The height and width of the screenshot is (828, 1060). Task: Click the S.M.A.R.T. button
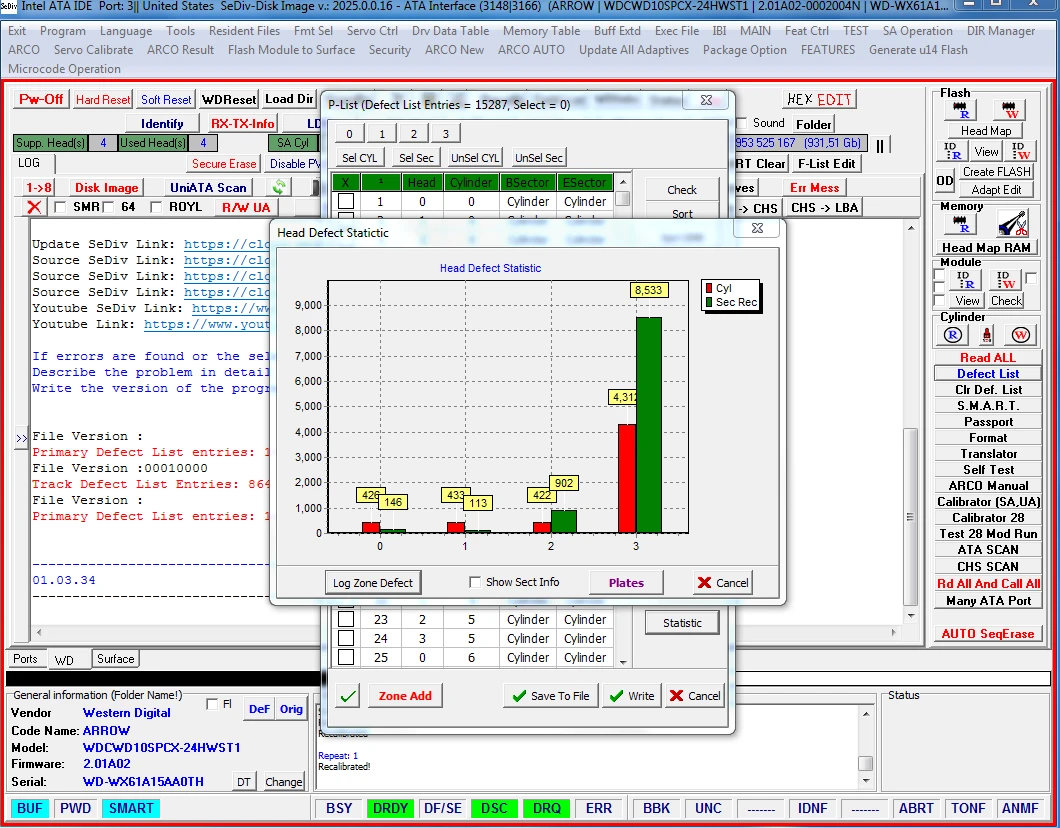click(988, 406)
